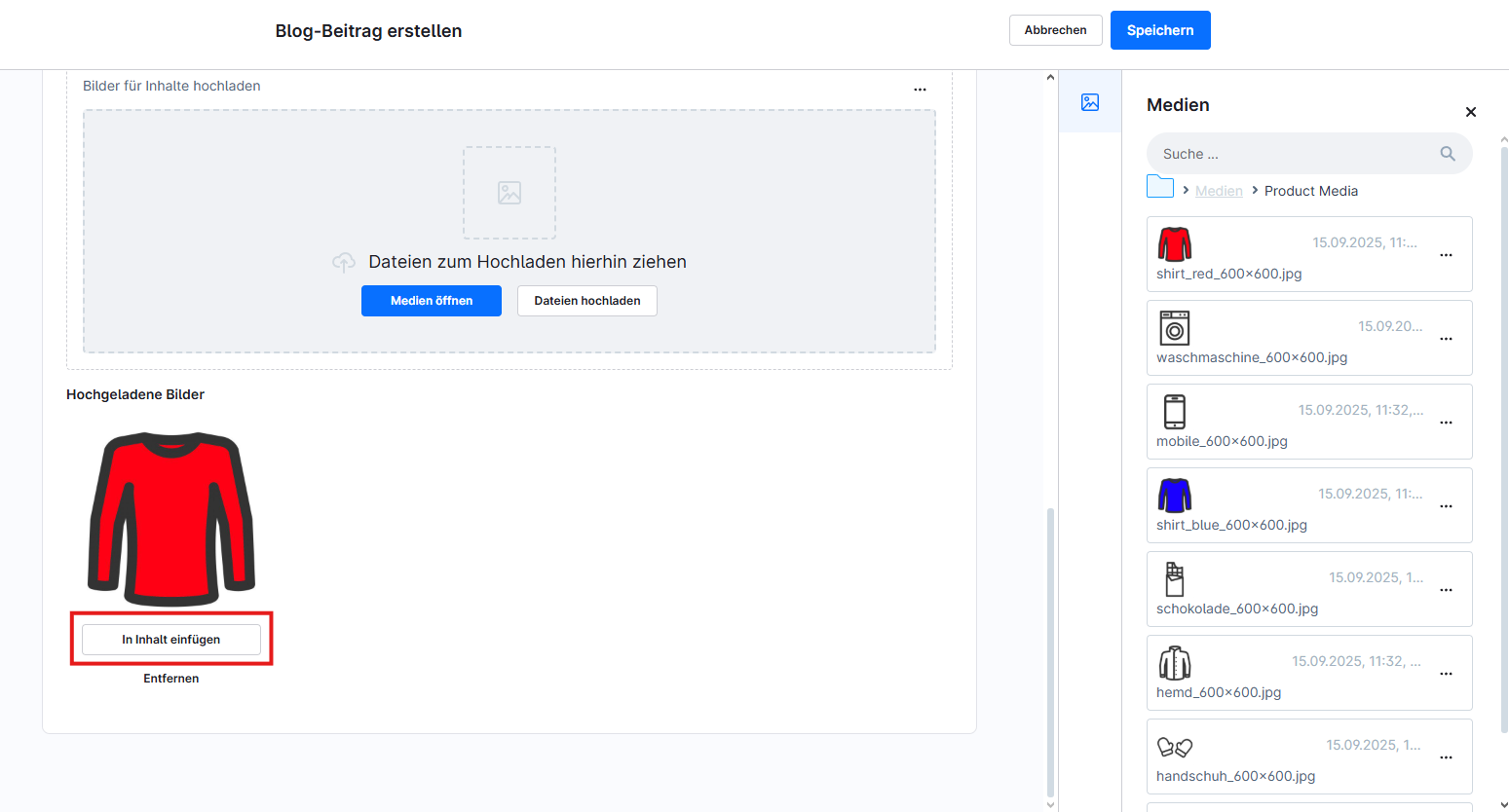Screen dimensions: 1509x812
Task: Select the handschuh gloves icon item
Action: pyautogui.click(x=1174, y=747)
